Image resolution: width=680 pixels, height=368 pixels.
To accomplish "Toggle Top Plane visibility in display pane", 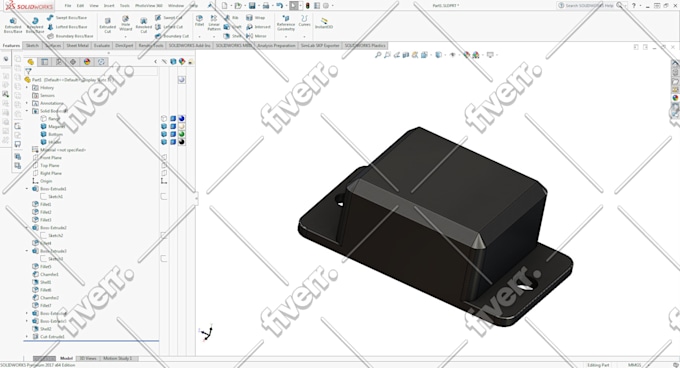I will (164, 165).
